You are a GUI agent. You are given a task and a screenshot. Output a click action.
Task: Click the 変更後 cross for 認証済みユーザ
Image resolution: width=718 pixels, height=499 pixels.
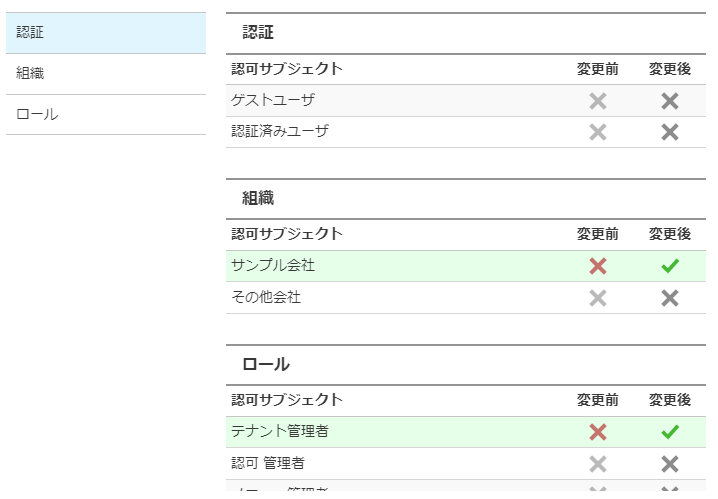coord(669,132)
